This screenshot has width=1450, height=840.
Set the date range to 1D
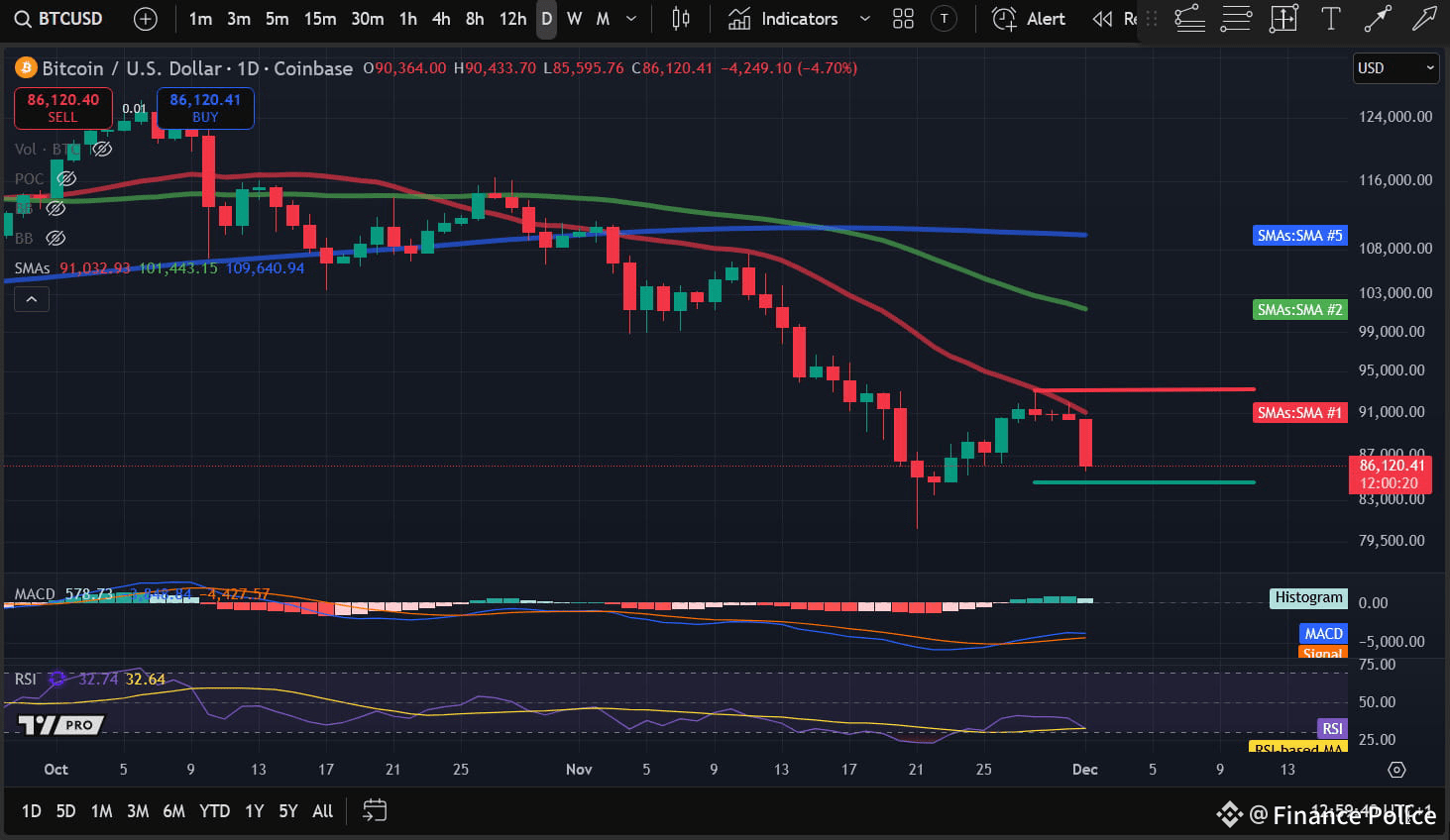32,811
